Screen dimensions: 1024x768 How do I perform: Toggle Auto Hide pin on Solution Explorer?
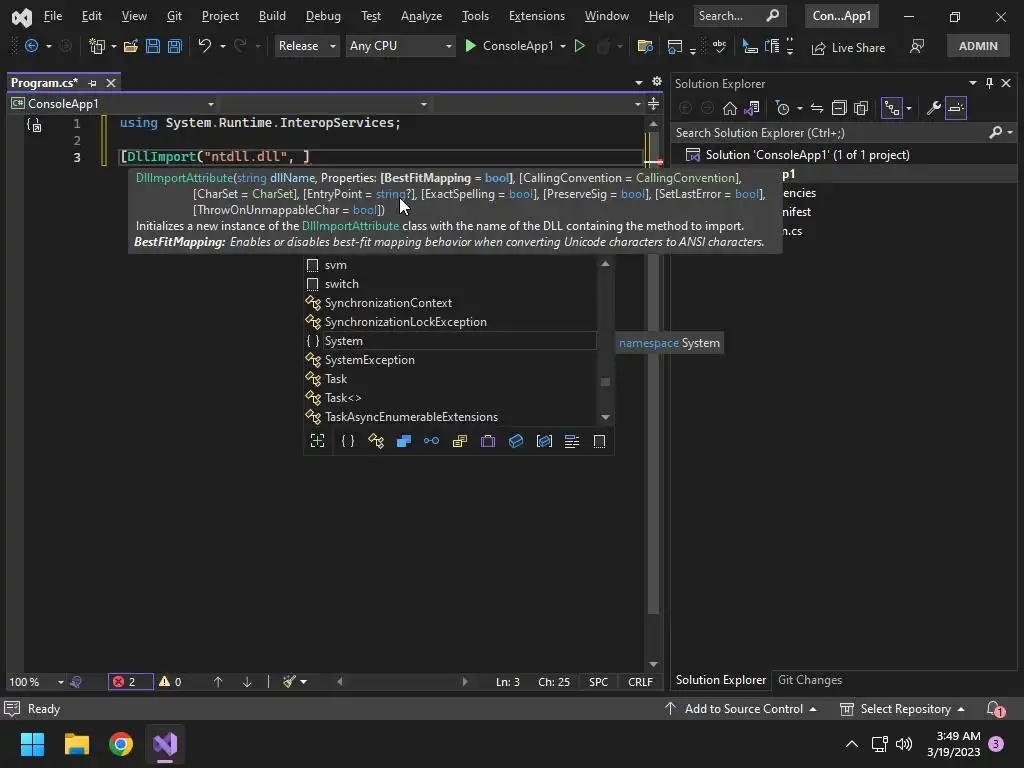click(x=989, y=83)
